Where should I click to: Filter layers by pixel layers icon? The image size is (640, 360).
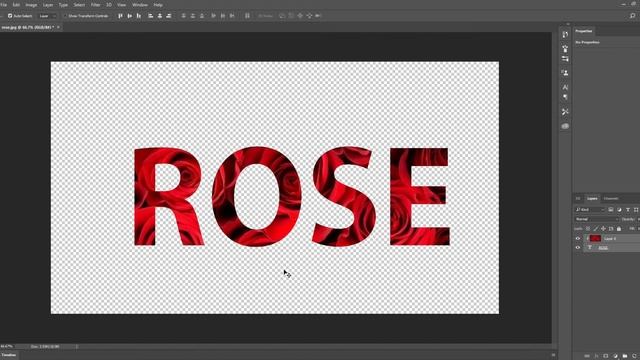click(x=611, y=210)
